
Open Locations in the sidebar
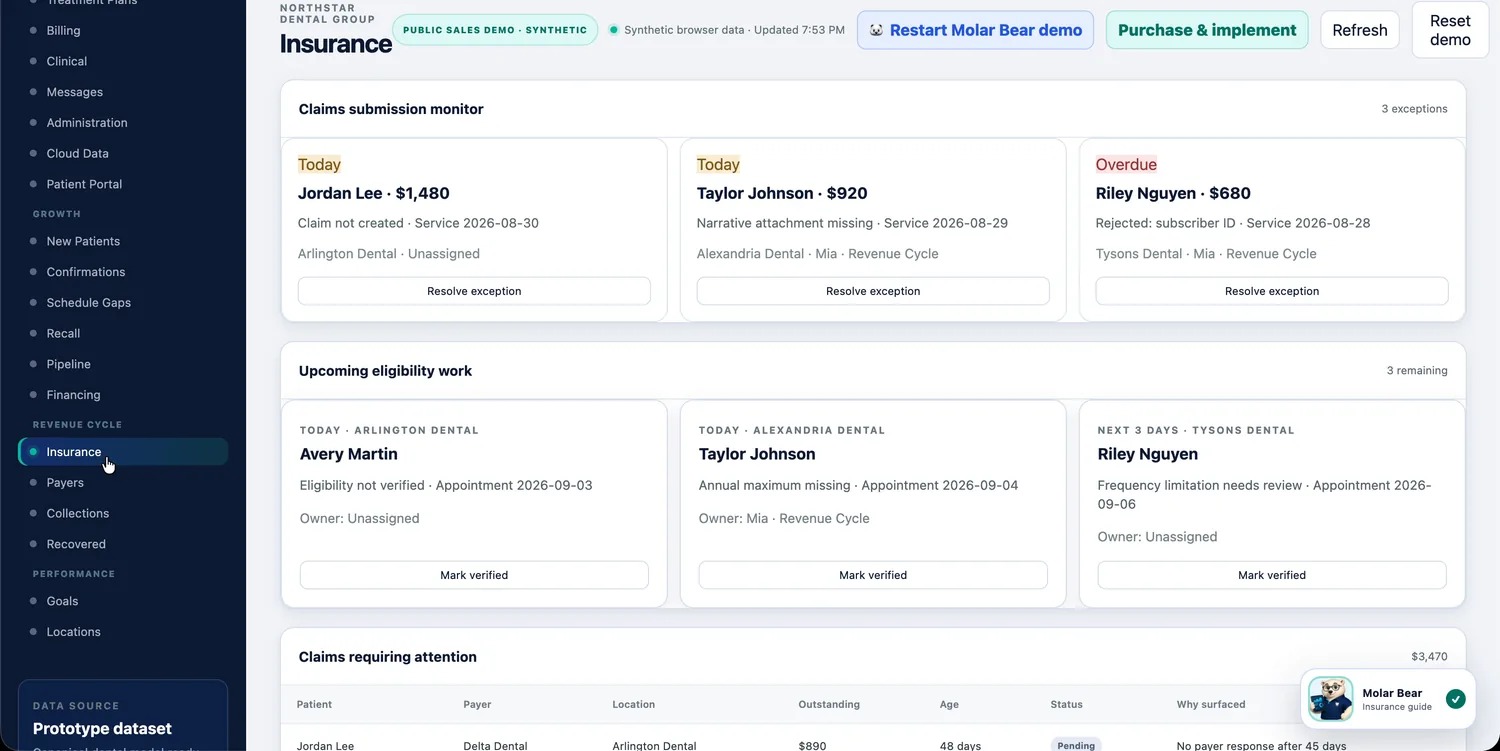click(x=73, y=632)
